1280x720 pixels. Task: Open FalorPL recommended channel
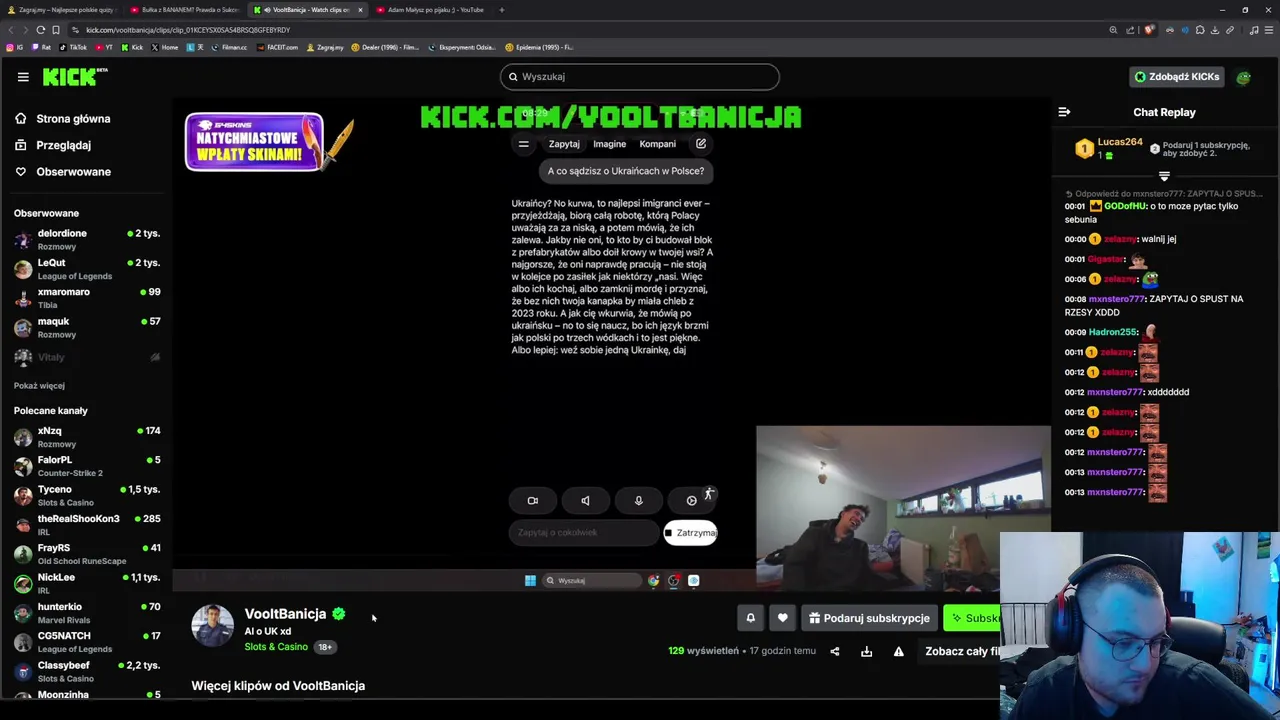(x=86, y=465)
